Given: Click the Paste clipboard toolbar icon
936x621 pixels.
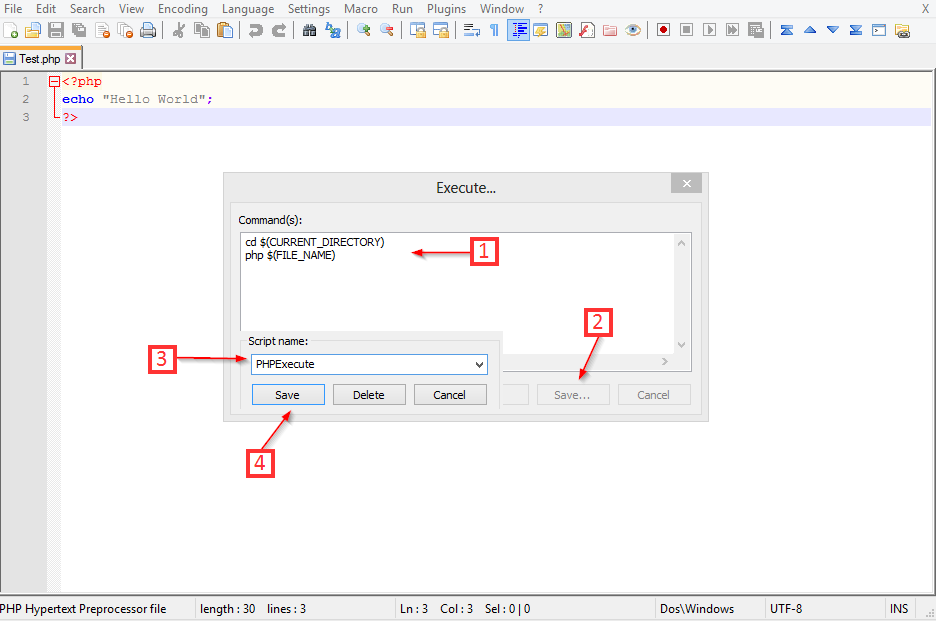Looking at the screenshot, I should [225, 30].
